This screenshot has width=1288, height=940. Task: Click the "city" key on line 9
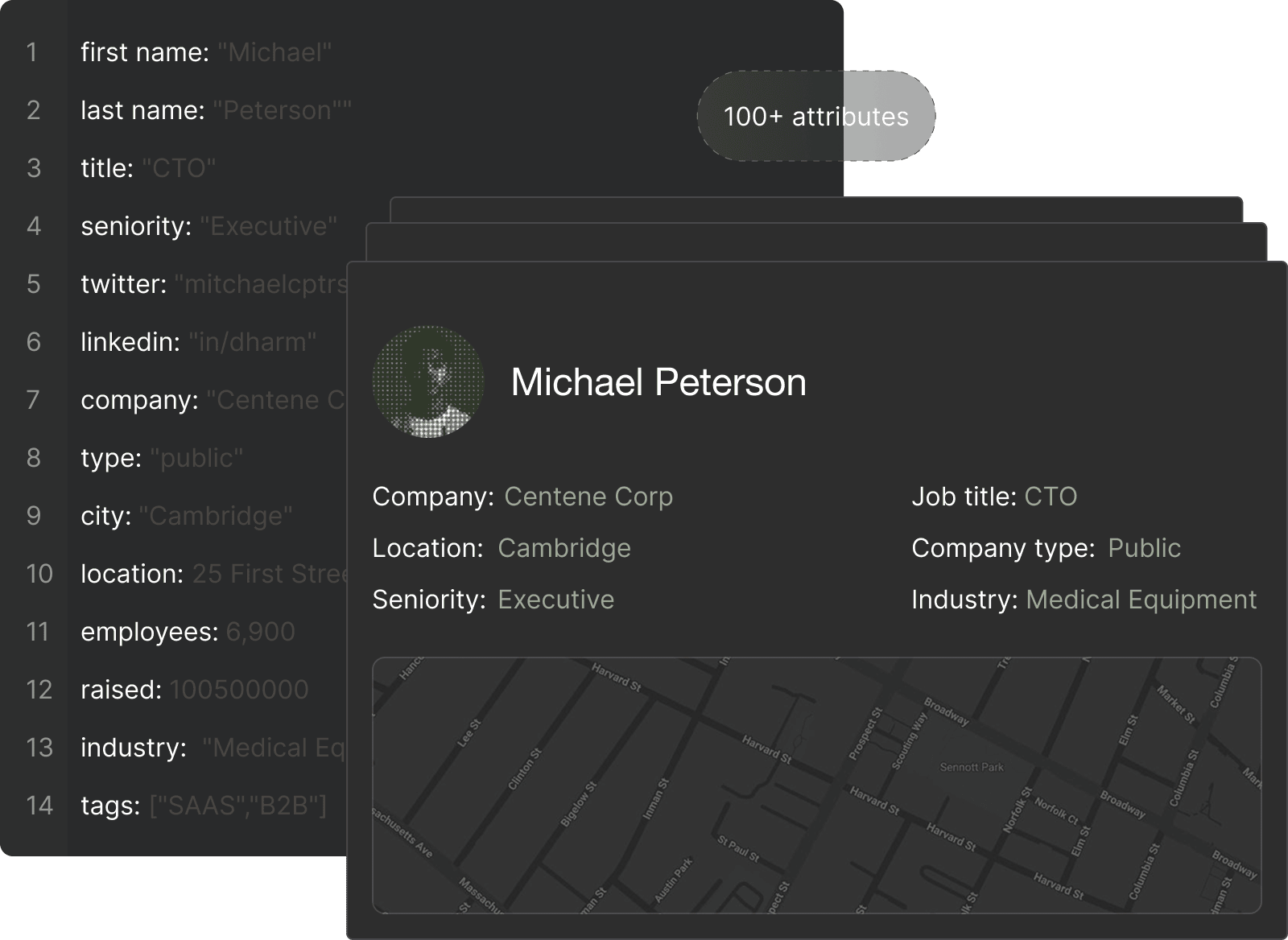point(105,516)
